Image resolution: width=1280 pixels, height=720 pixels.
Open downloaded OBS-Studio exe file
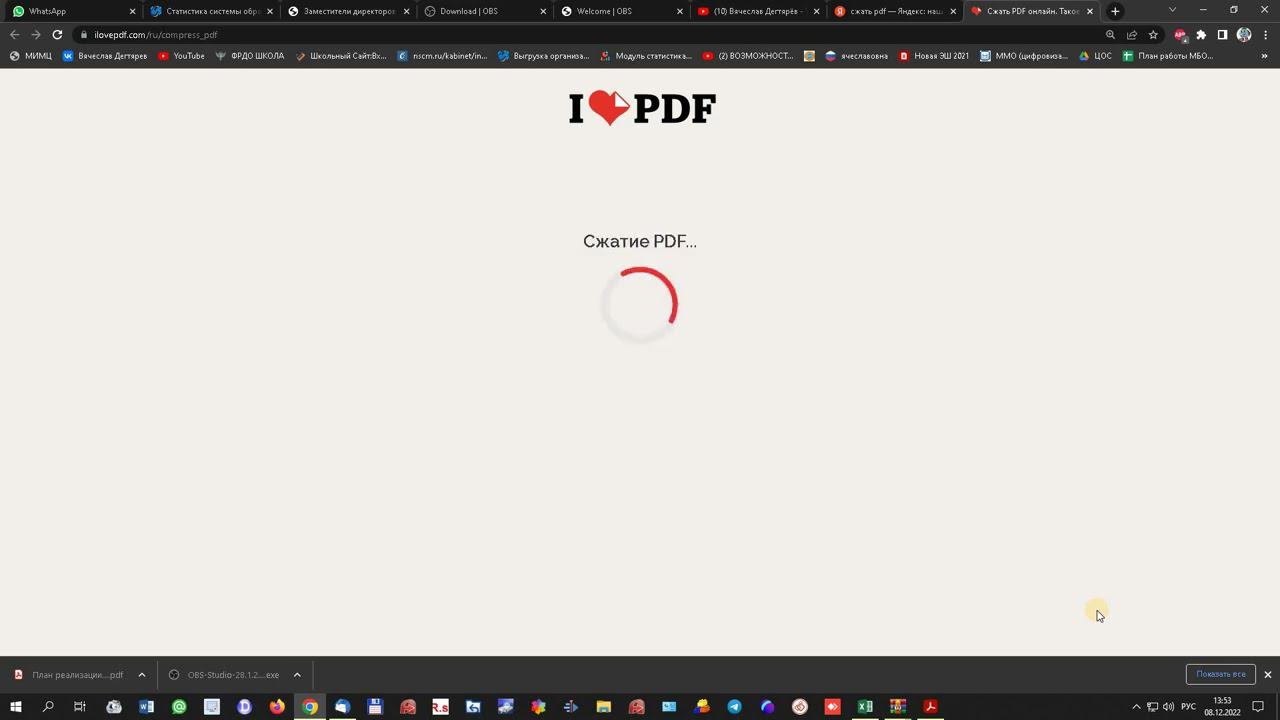(x=224, y=675)
